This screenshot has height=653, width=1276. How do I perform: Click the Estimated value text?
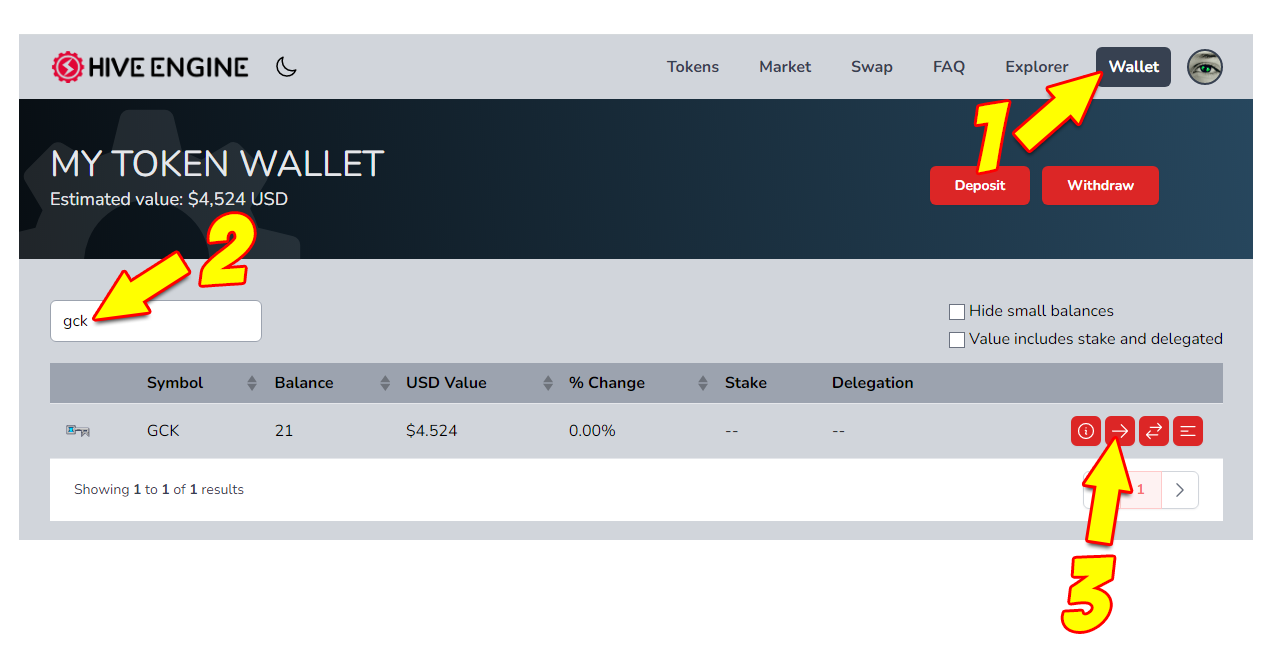169,199
